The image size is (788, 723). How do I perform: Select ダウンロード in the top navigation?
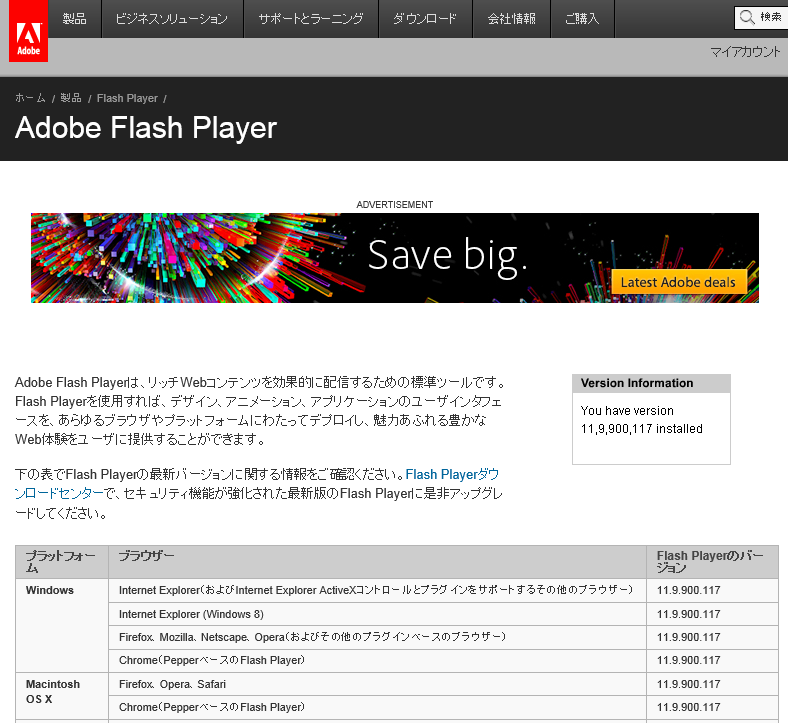[425, 19]
